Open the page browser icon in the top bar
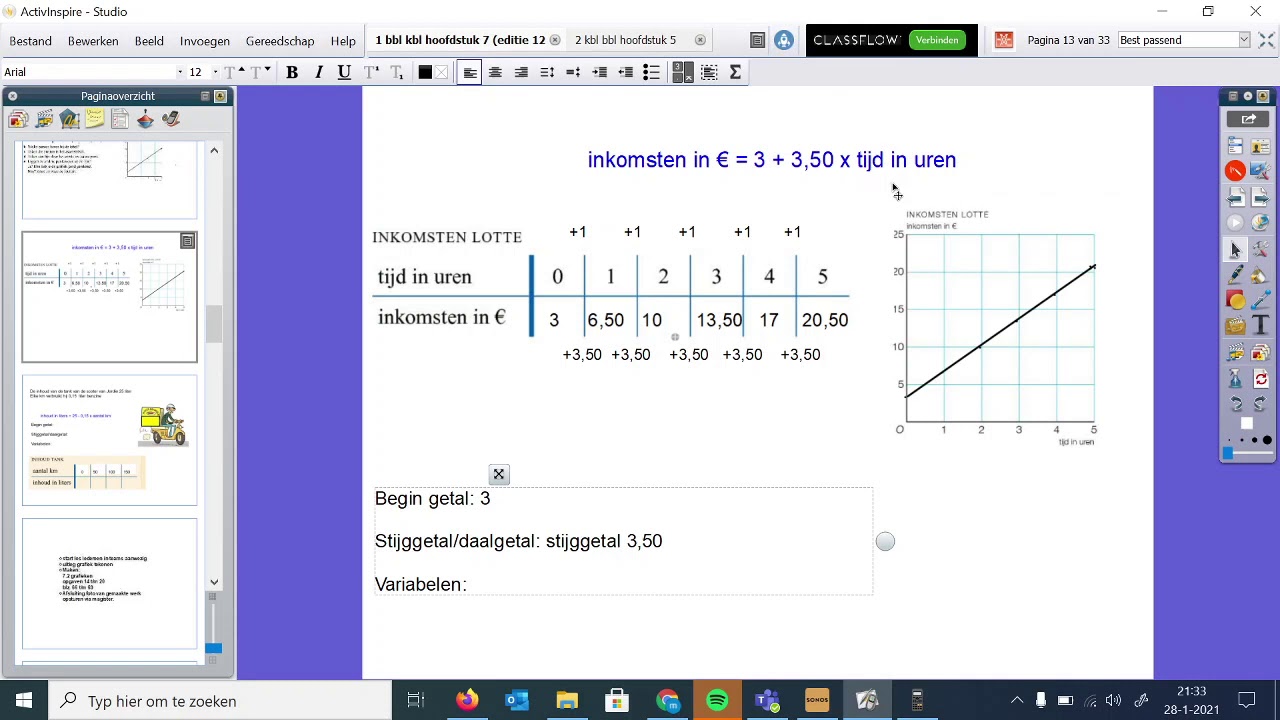 point(757,40)
